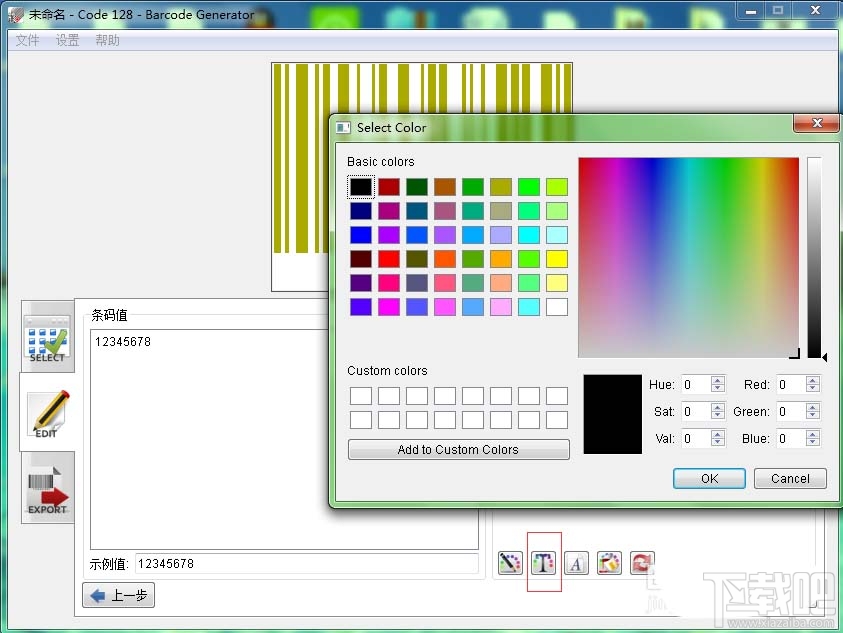
Task: Click the background color paint bucket icon
Action: pos(609,563)
